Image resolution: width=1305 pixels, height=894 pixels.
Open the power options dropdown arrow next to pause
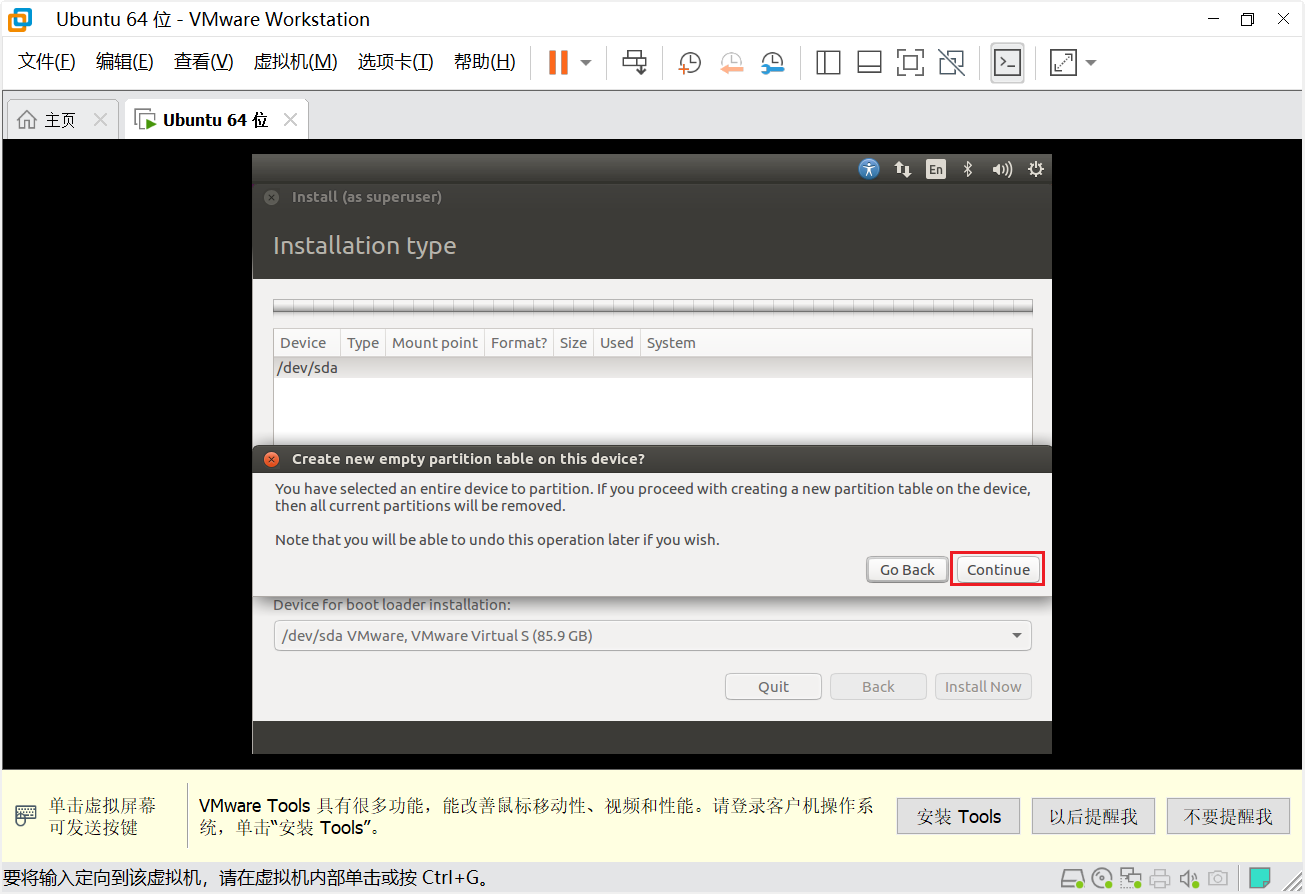(586, 63)
